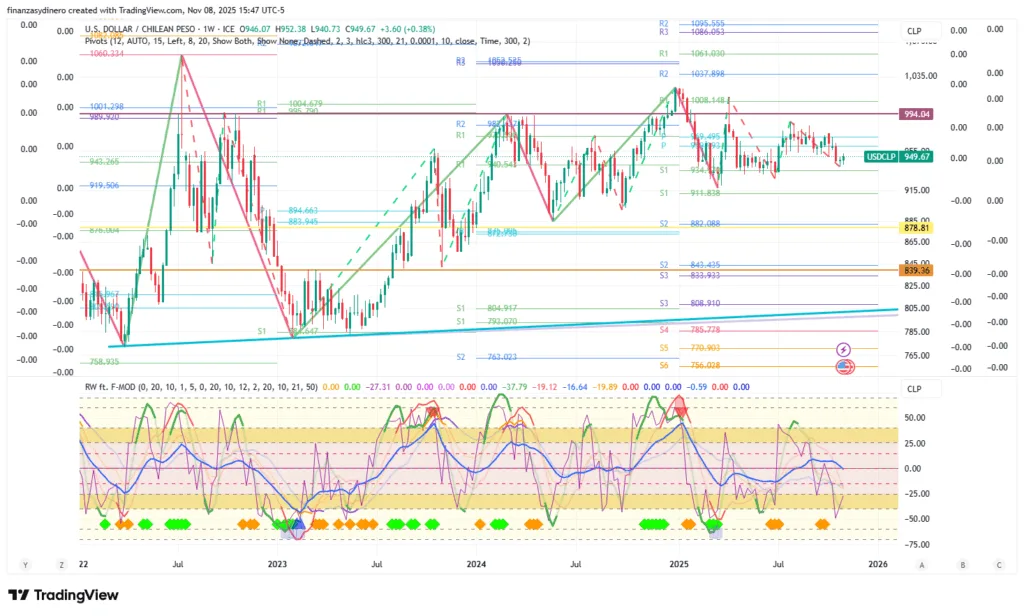Image resolution: width=1024 pixels, height=616 pixels.
Task: Click the C scale button at bottom right
Action: click(1000, 564)
